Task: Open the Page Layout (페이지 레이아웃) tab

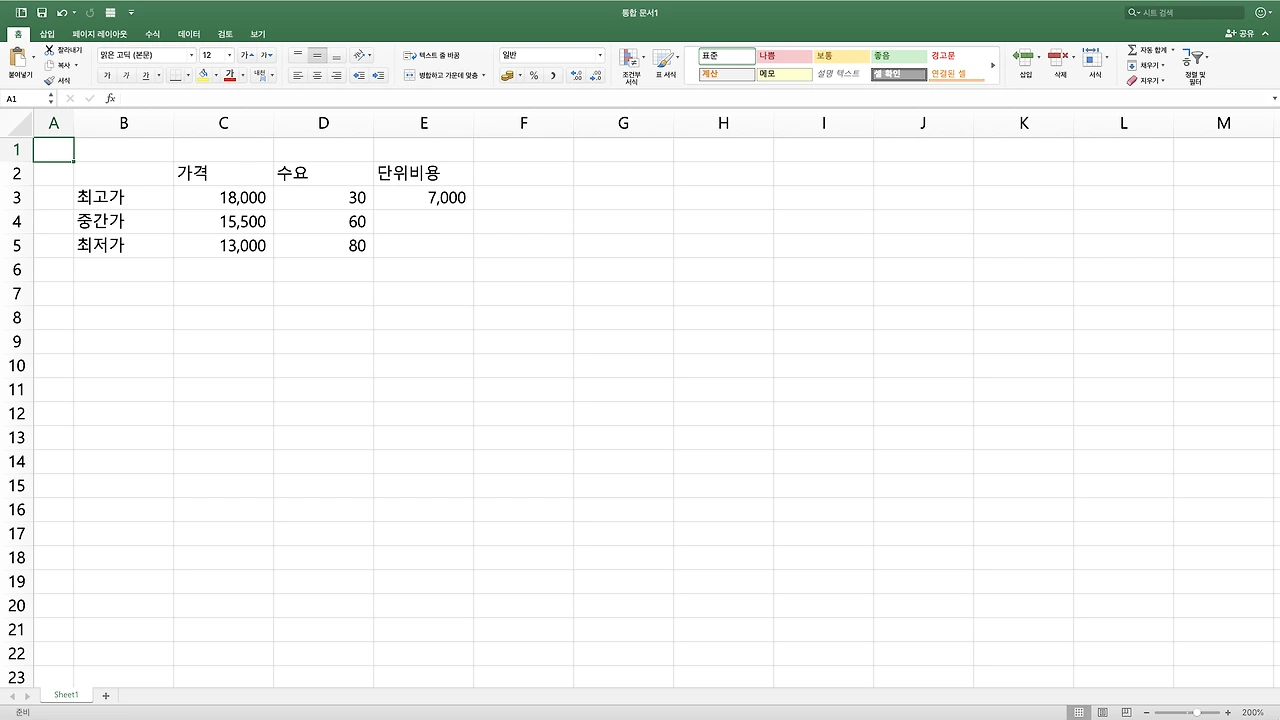Action: [100, 34]
